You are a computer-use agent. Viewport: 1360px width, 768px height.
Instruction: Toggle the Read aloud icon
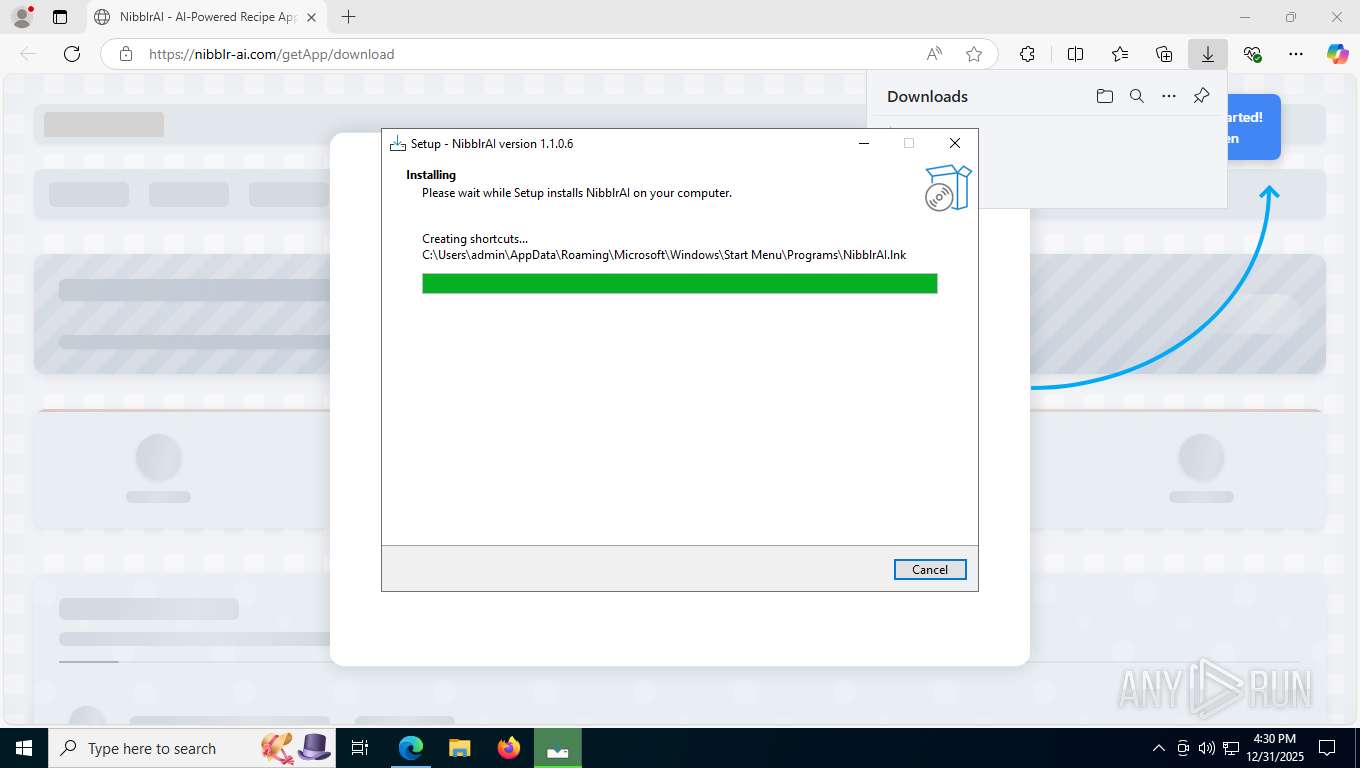click(x=934, y=54)
